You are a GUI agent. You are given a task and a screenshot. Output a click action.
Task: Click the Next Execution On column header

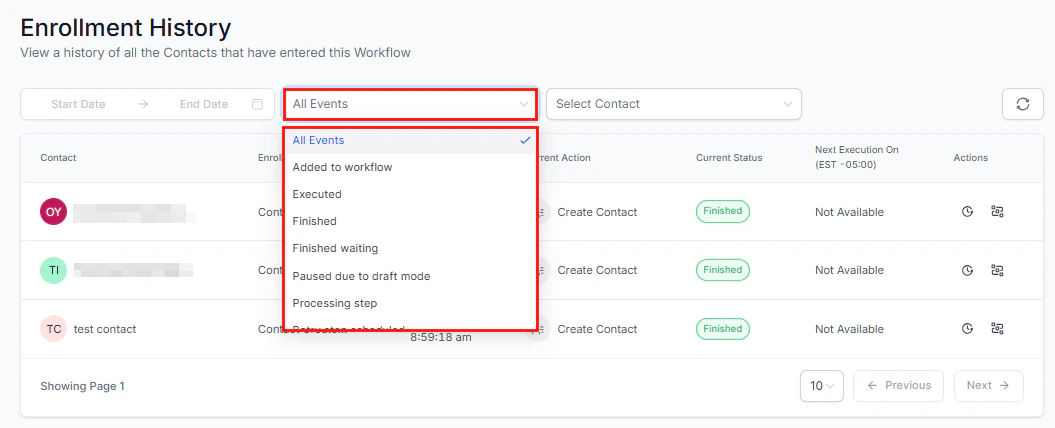pos(857,157)
